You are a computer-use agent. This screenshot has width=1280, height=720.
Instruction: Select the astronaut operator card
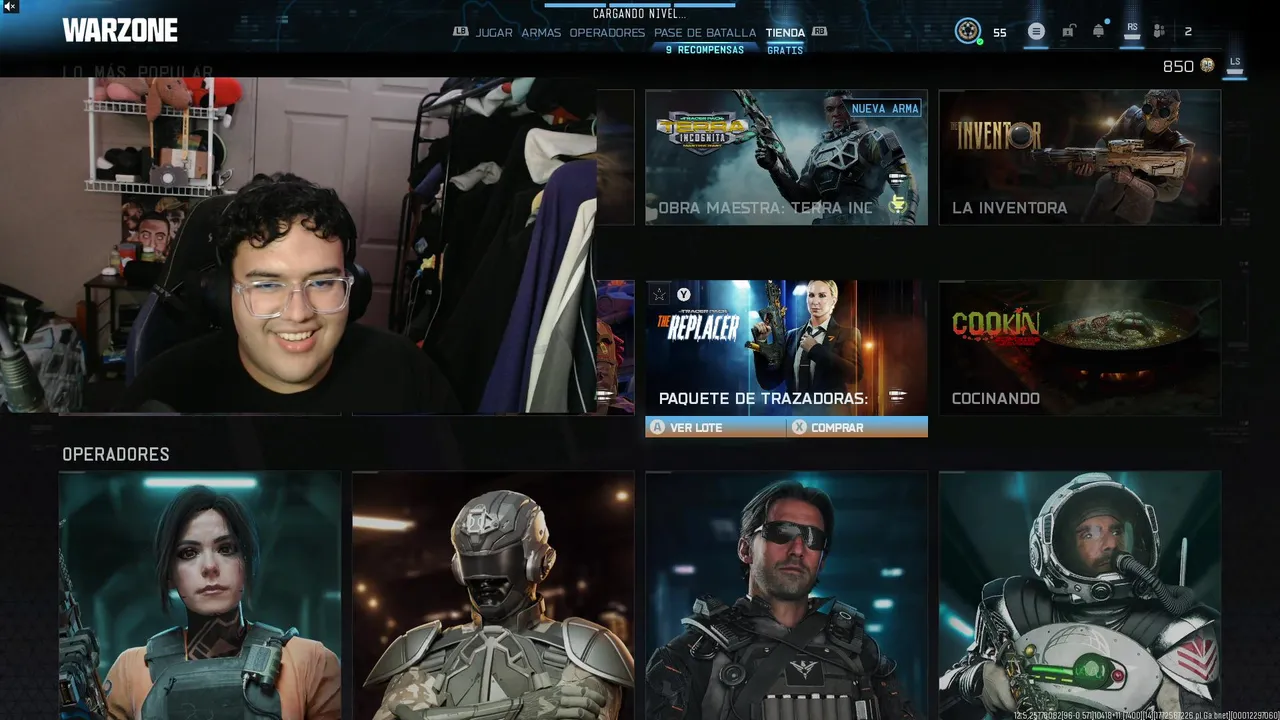(1079, 595)
